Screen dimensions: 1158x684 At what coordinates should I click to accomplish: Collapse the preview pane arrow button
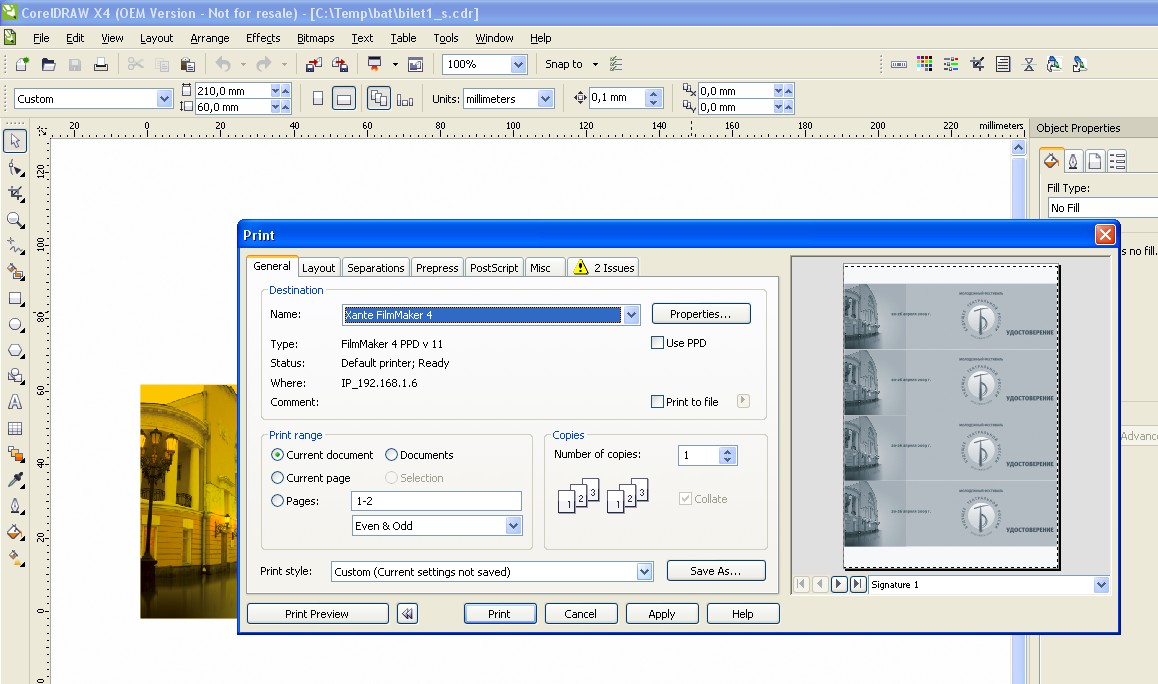click(x=408, y=614)
